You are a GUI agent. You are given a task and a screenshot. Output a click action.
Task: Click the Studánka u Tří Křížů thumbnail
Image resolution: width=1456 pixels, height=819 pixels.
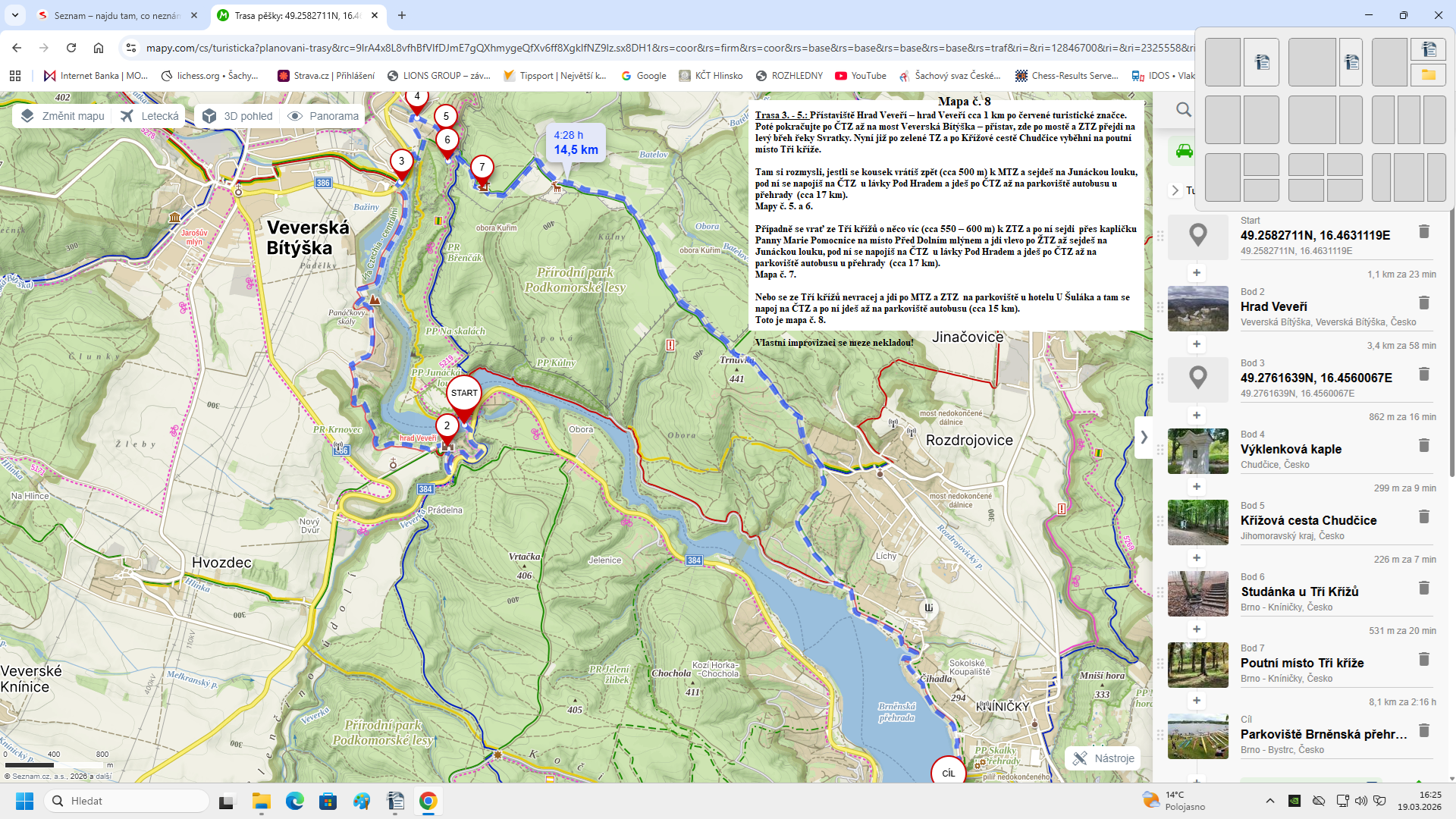click(1197, 594)
